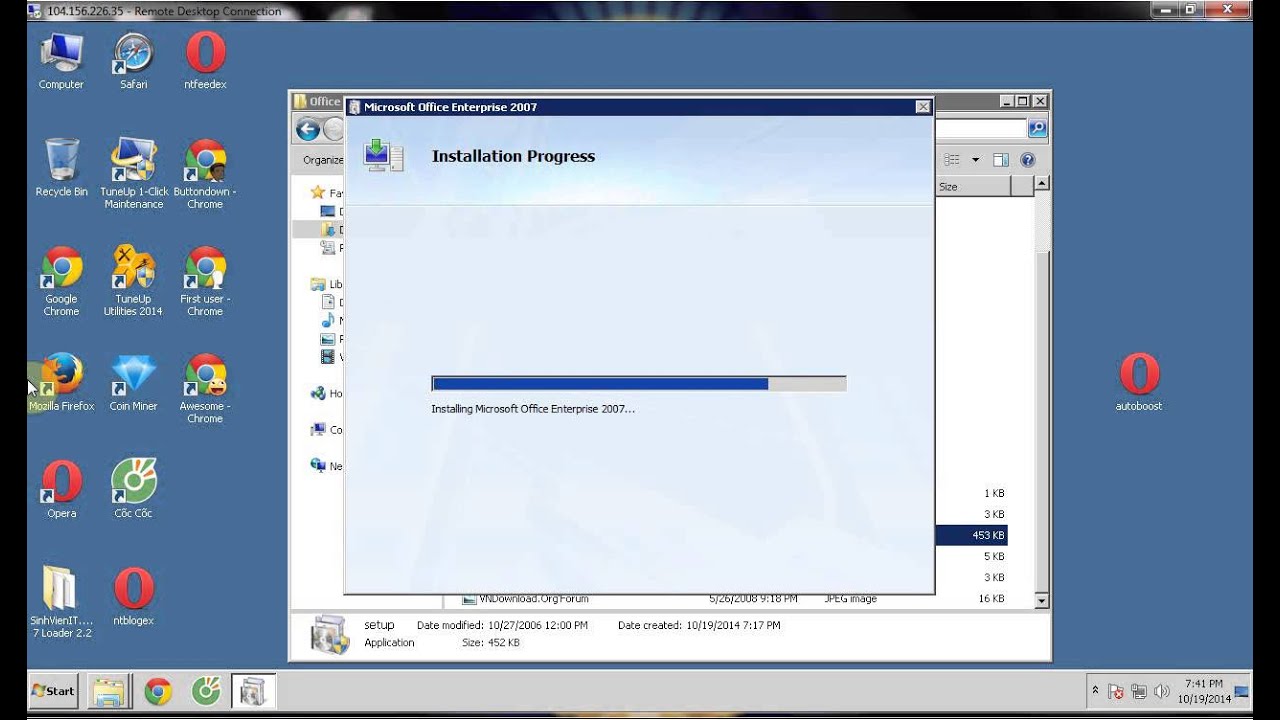The width and height of the screenshot is (1280, 720).
Task: Select the Music library in the navigation pane
Action: pyautogui.click(x=332, y=321)
